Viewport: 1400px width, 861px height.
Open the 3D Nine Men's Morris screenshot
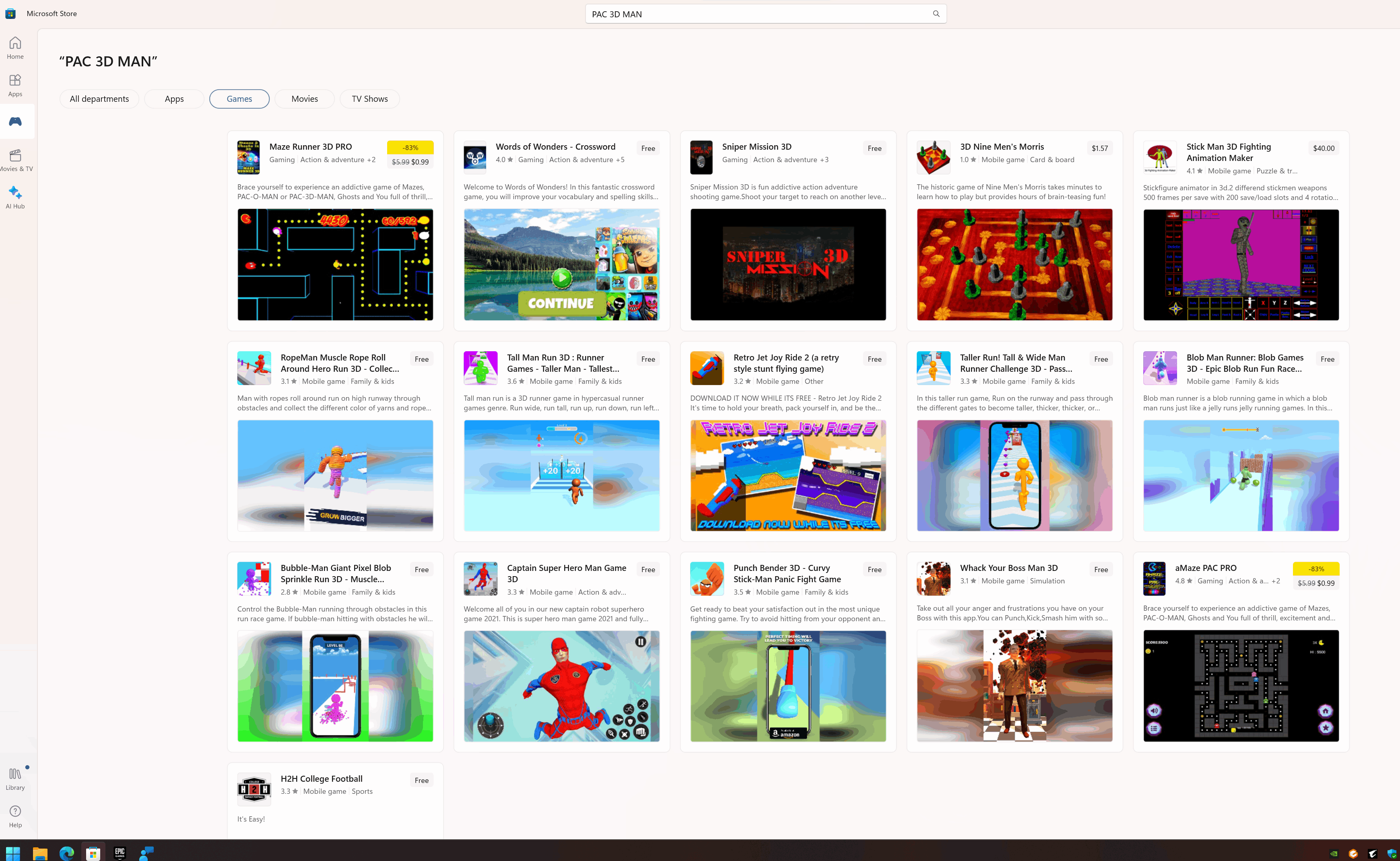coord(1014,264)
